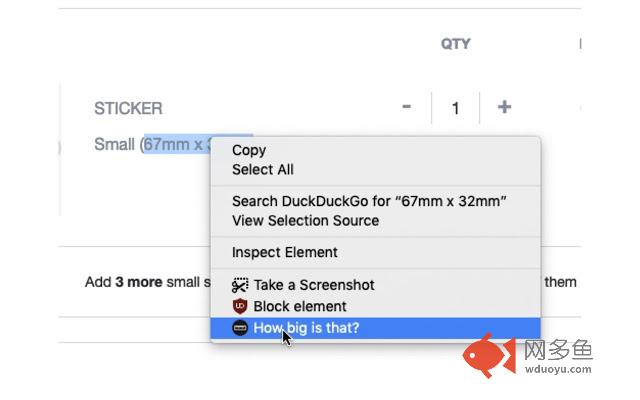Viewport: 640px width, 400px height.
Task: Click the QTY column header
Action: coord(456,44)
